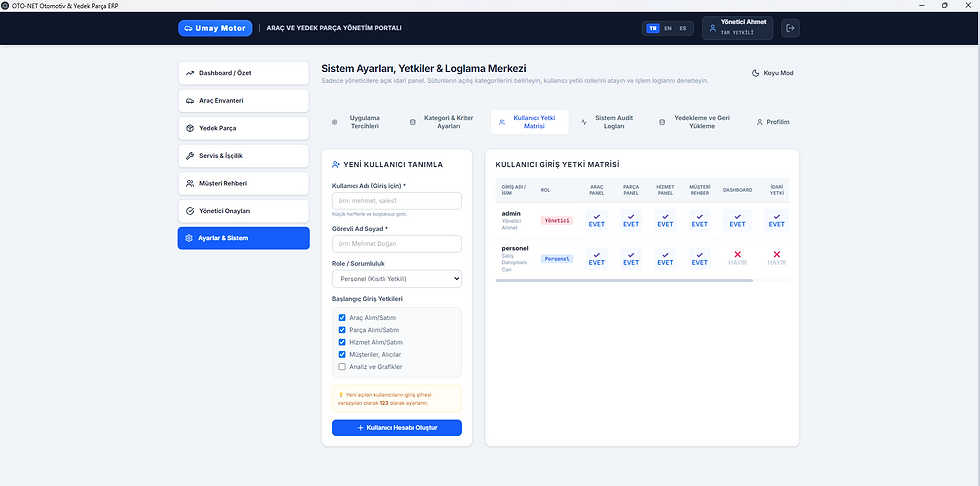Screen dimensions: 980x486
Task: Open Dashboard / Özet in sidebar
Action: pyautogui.click(x=243, y=73)
